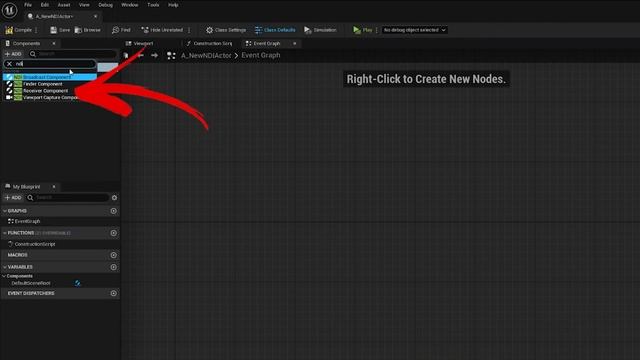This screenshot has height=360, width=640.
Task: Open Class Settings
Action: [226, 30]
